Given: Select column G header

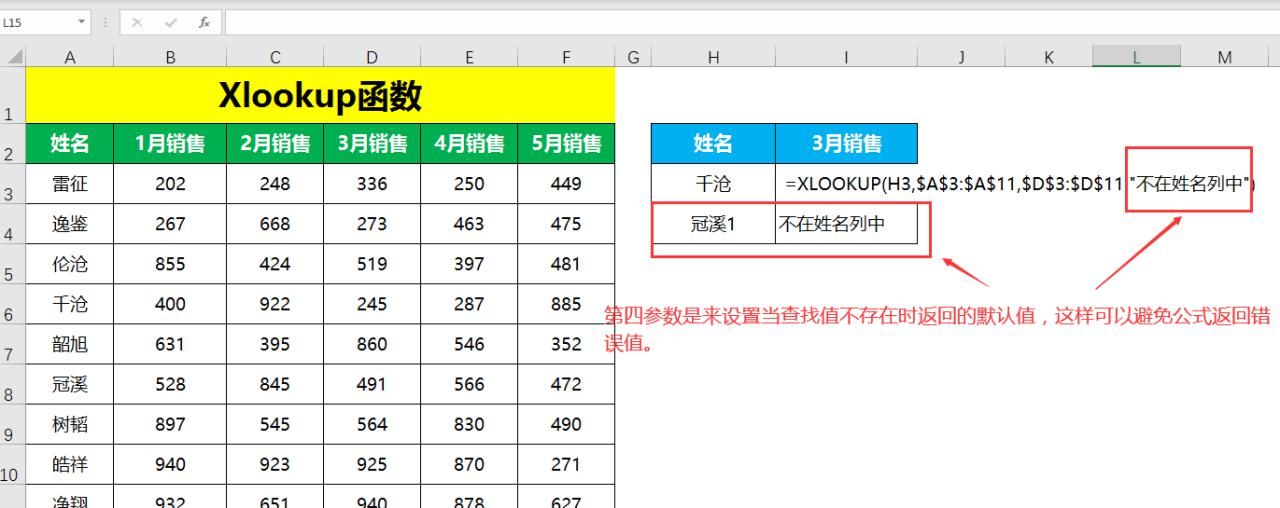Looking at the screenshot, I should [633, 58].
